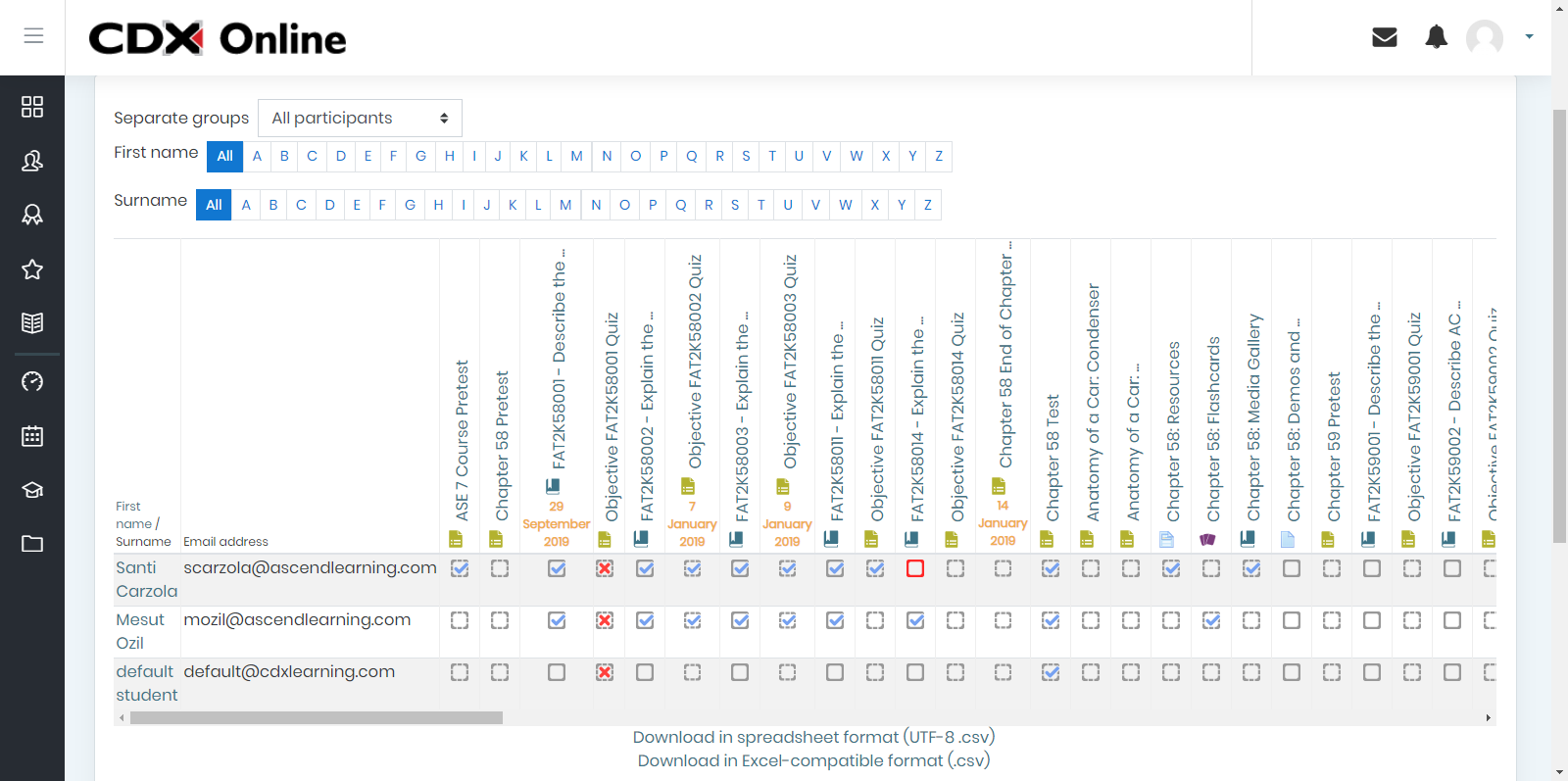Image resolution: width=1568 pixels, height=781 pixels.
Task: Open the All participants groups dropdown
Action: [x=360, y=119]
